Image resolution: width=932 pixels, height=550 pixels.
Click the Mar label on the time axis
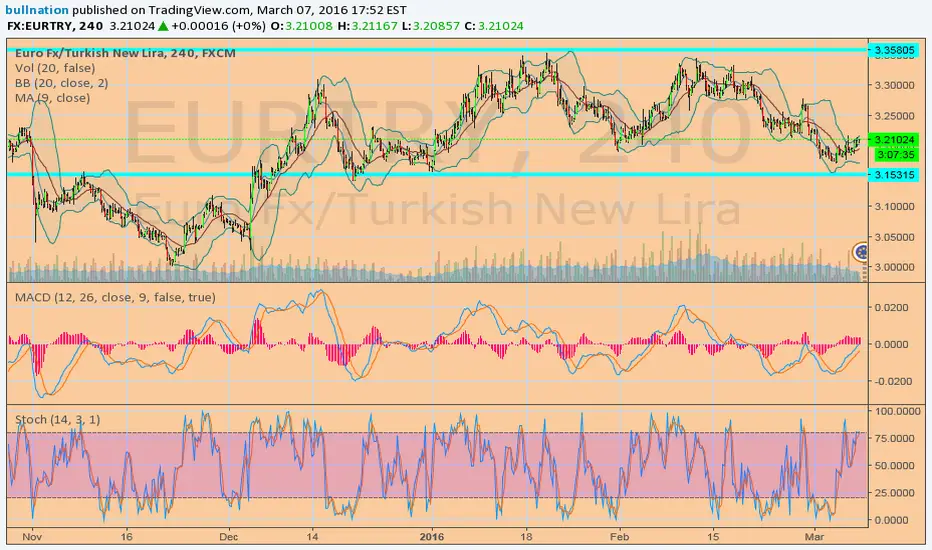814,537
